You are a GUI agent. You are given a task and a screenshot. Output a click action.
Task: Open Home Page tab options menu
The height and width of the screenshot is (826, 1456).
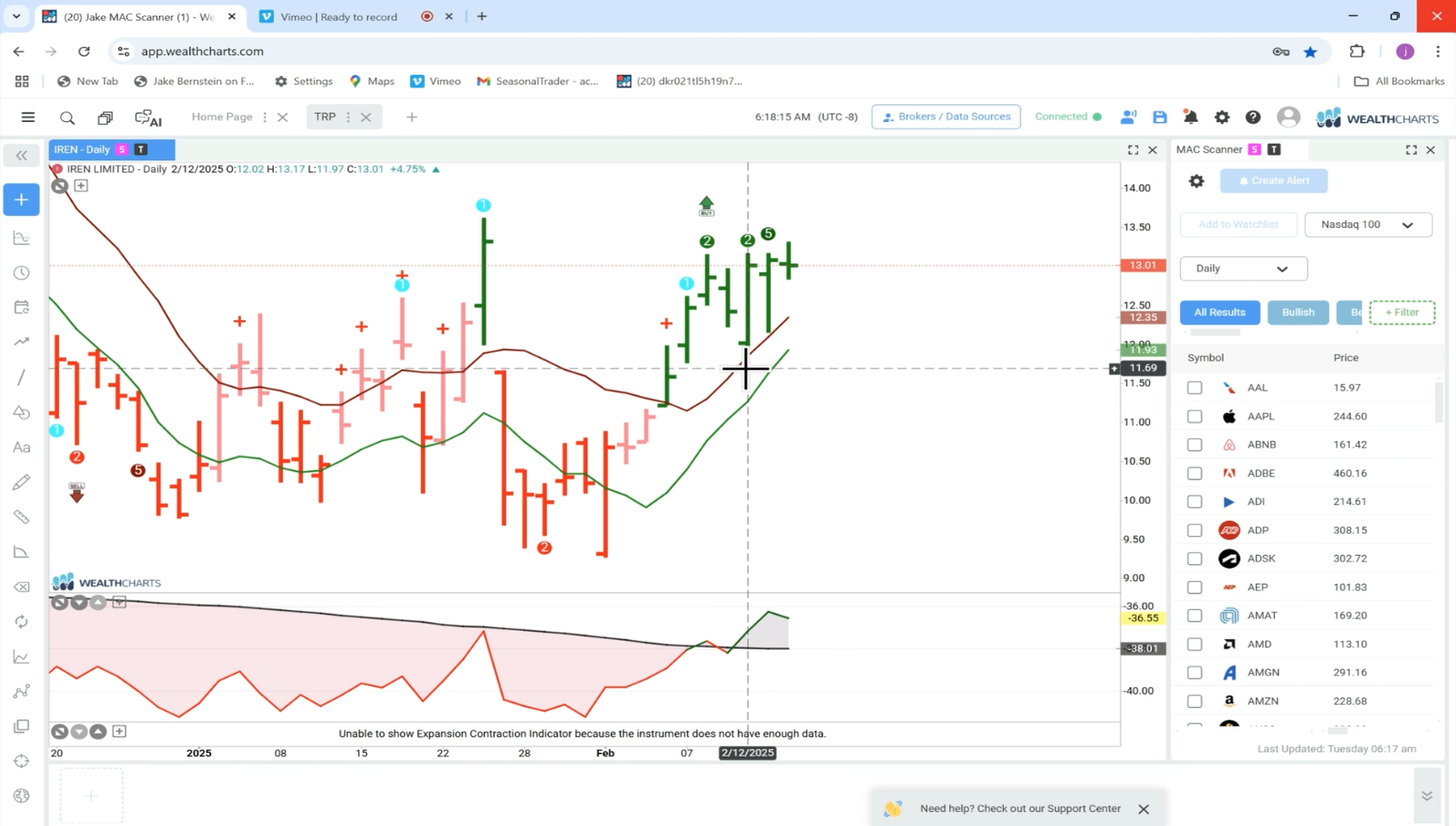[265, 117]
